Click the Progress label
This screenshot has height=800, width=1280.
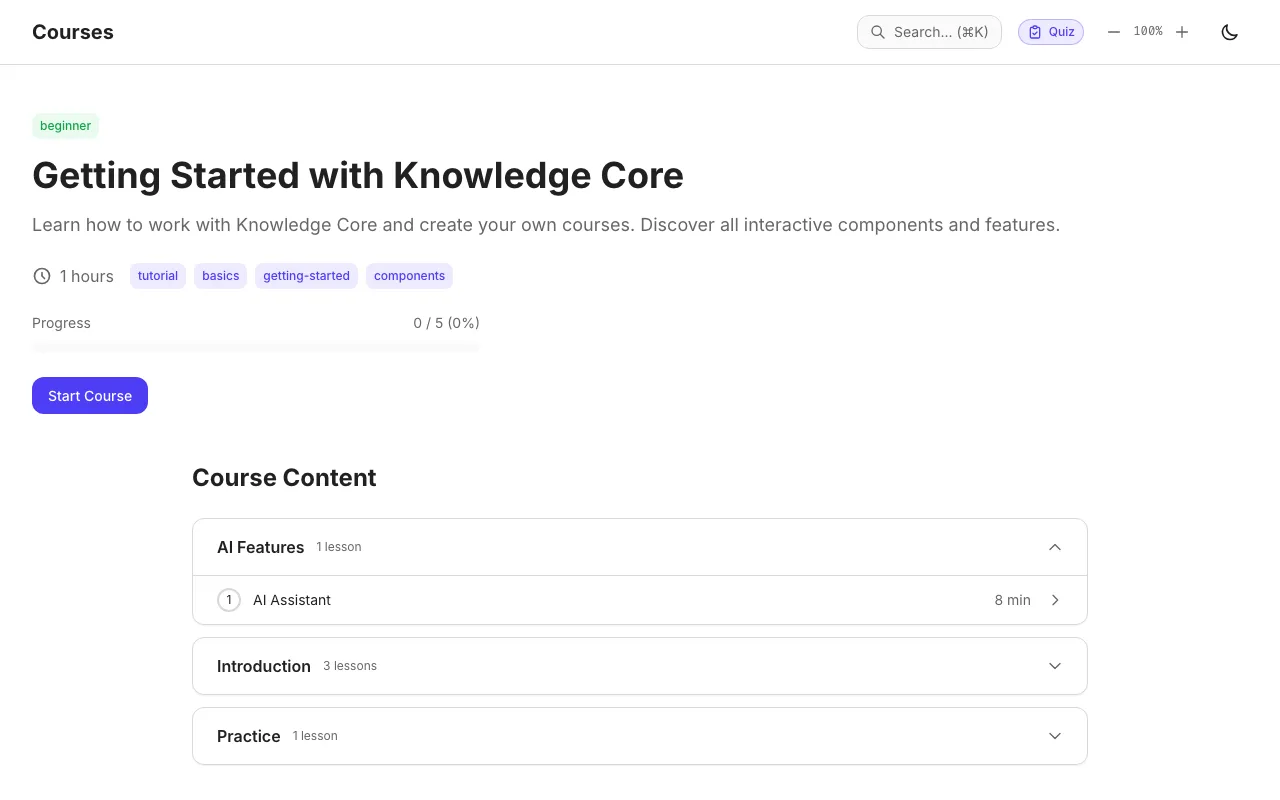(x=61, y=323)
